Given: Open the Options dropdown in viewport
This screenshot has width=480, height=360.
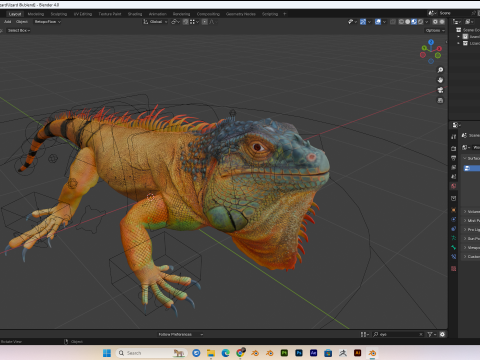Looking at the screenshot, I should 435,30.
